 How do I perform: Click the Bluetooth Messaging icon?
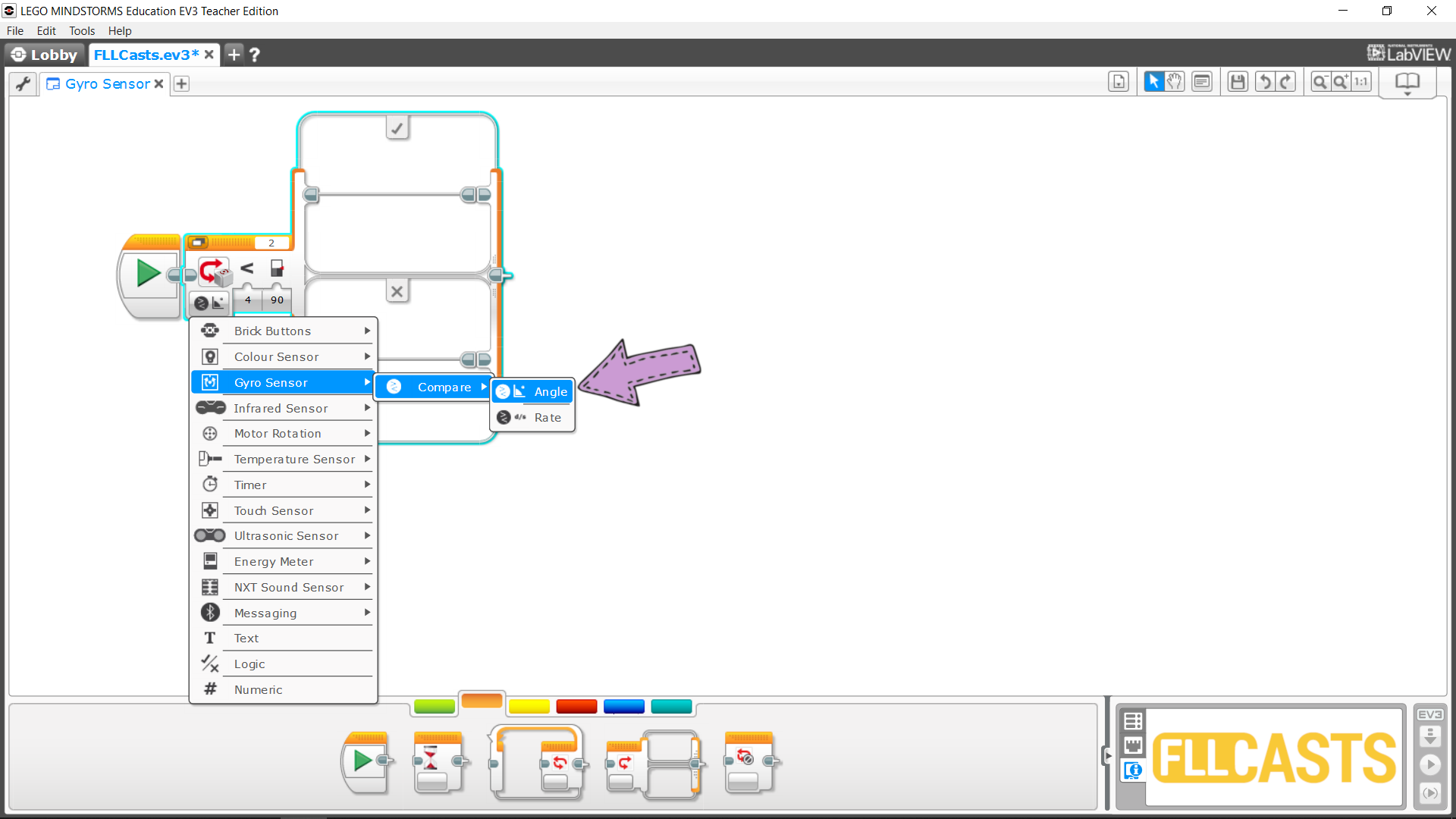click(210, 613)
